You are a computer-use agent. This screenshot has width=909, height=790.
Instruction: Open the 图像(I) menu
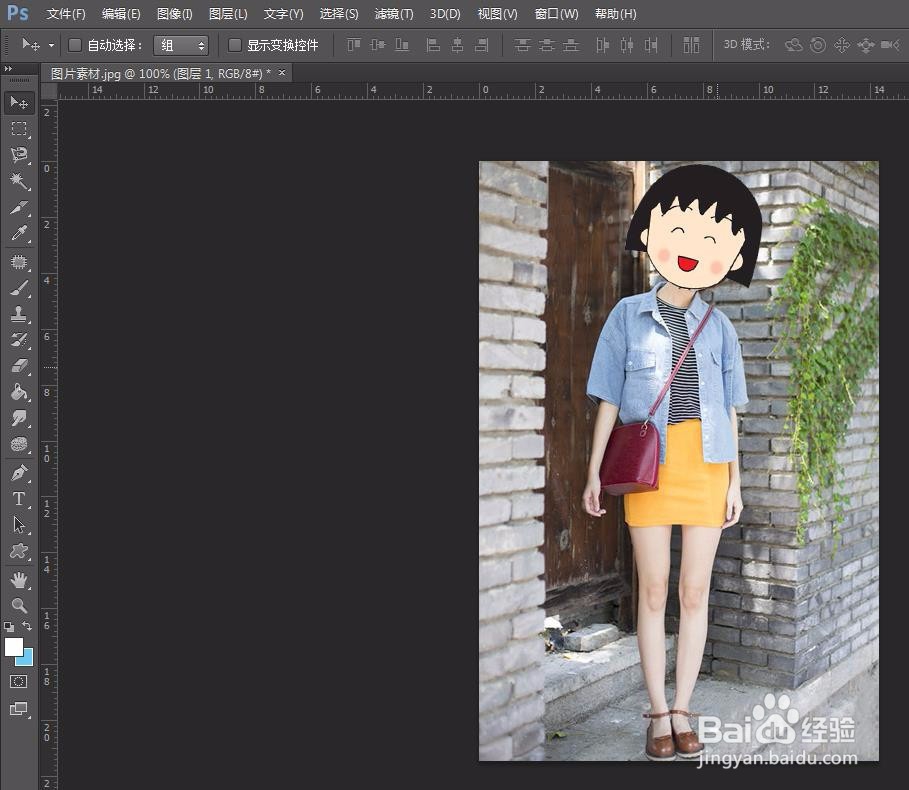tap(174, 14)
